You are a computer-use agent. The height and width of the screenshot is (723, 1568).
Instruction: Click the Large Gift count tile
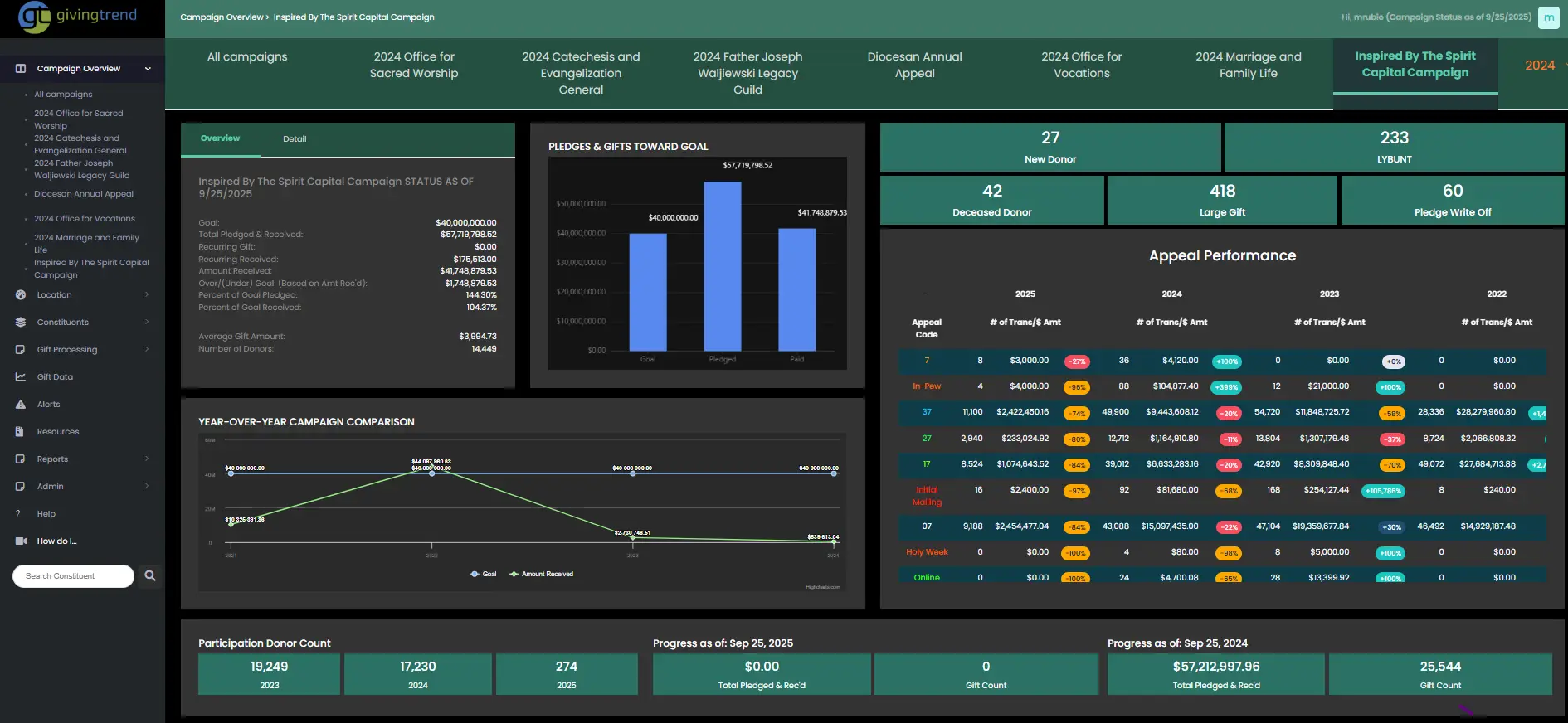1221,200
